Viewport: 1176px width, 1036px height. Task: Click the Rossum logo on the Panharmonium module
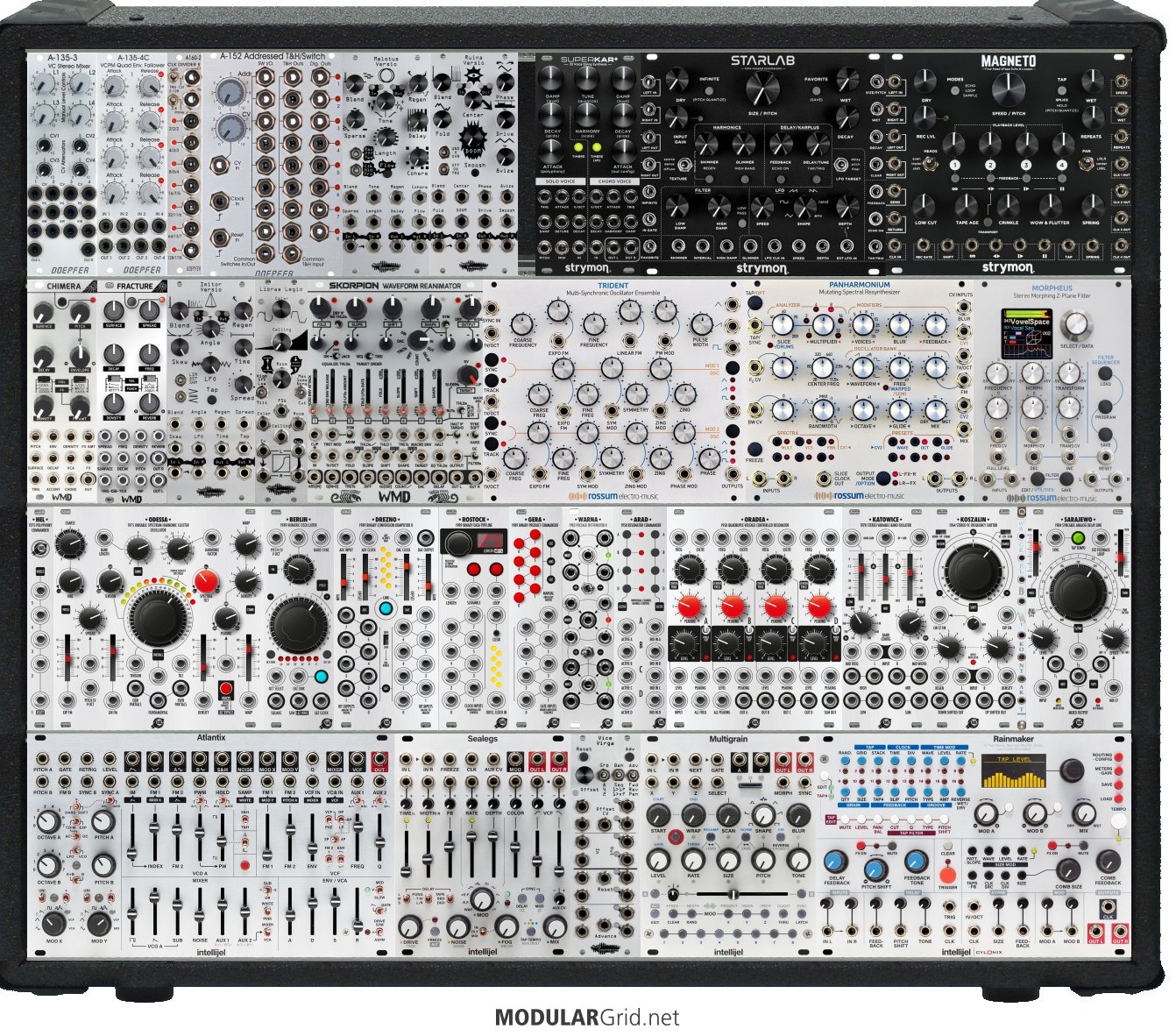(x=859, y=496)
